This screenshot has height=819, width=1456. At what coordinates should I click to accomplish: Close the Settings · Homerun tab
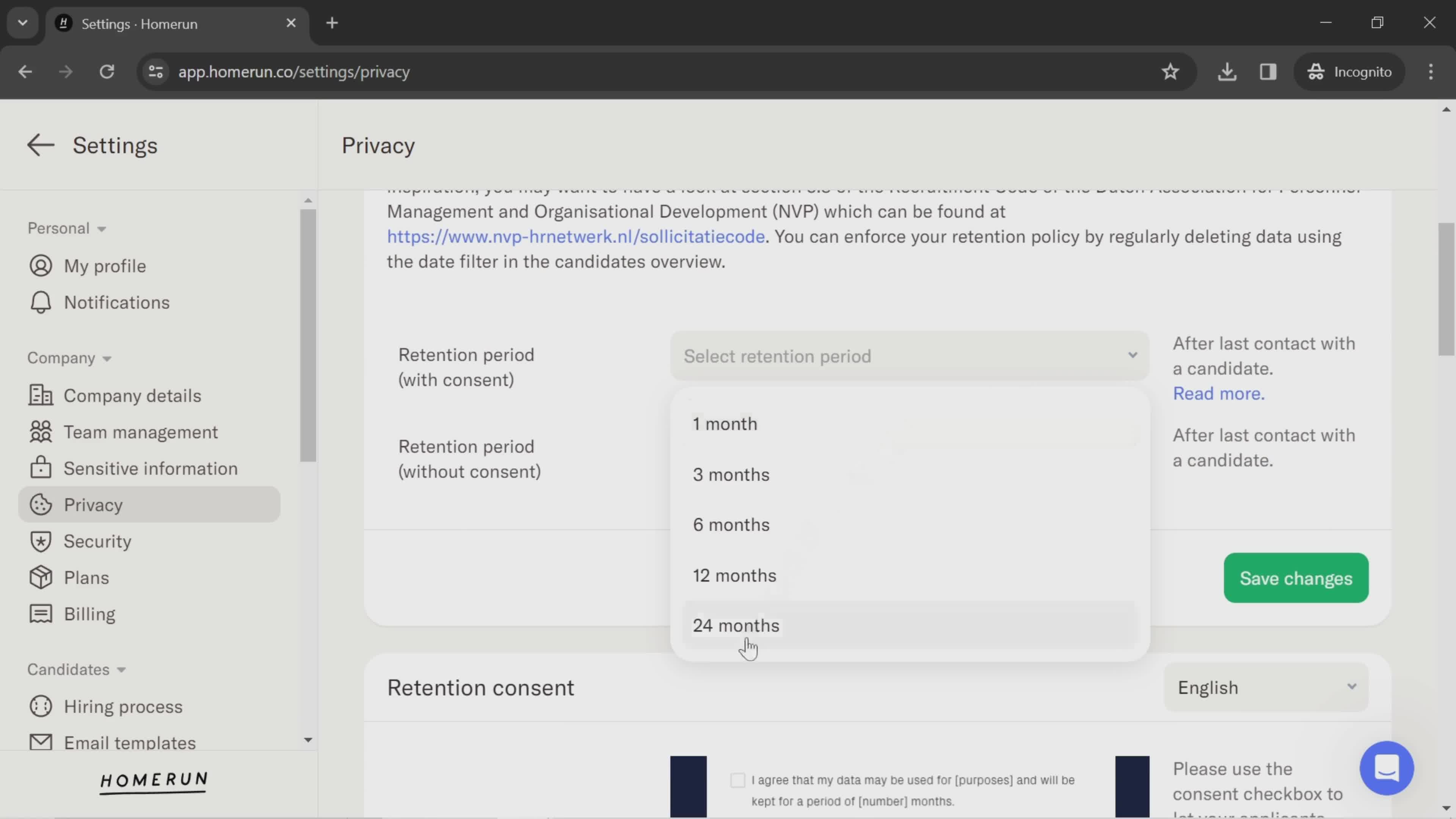(x=291, y=23)
